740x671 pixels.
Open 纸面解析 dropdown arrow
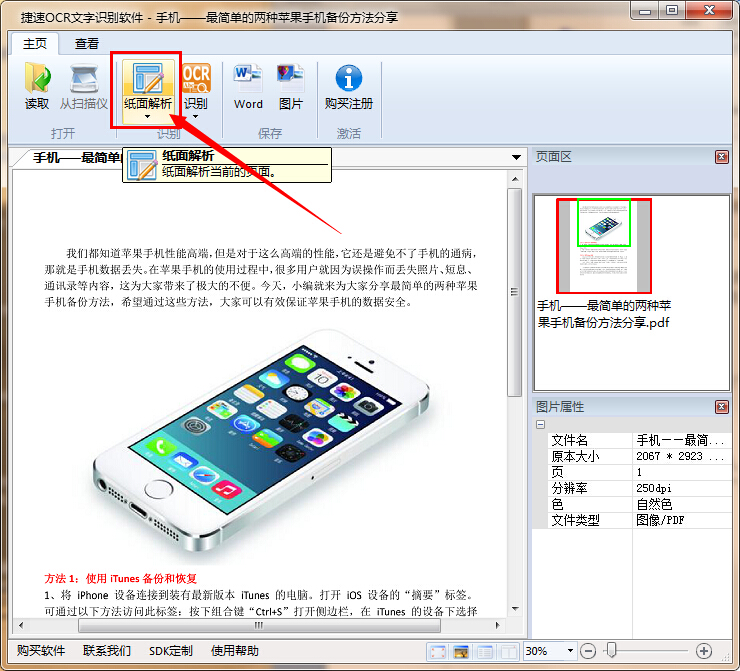tap(148, 117)
